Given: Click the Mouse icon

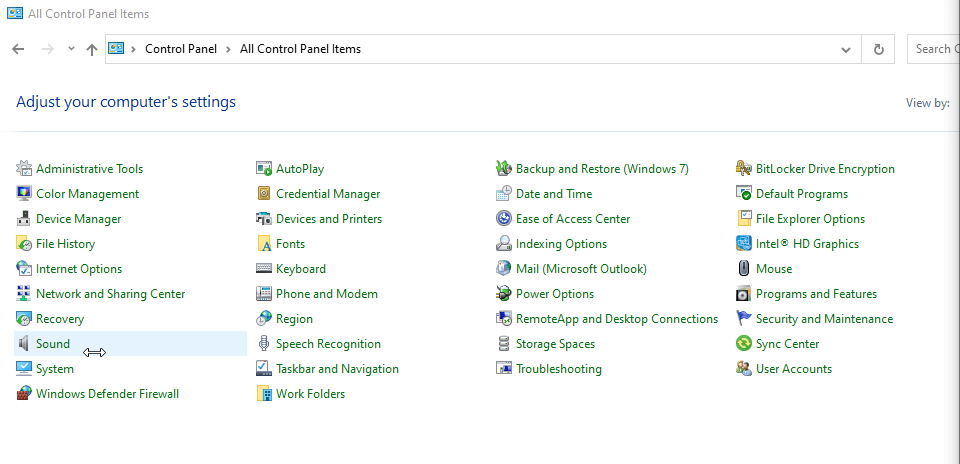Looking at the screenshot, I should tap(744, 269).
